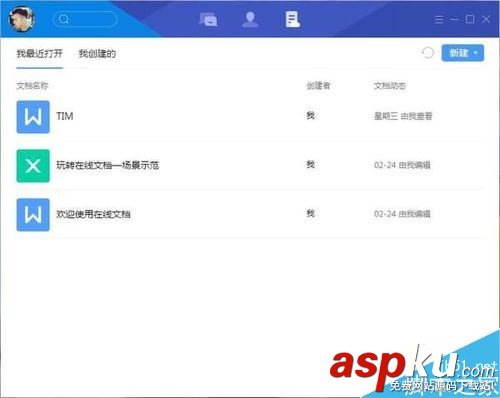Open the messages chat icon

[x=208, y=19]
